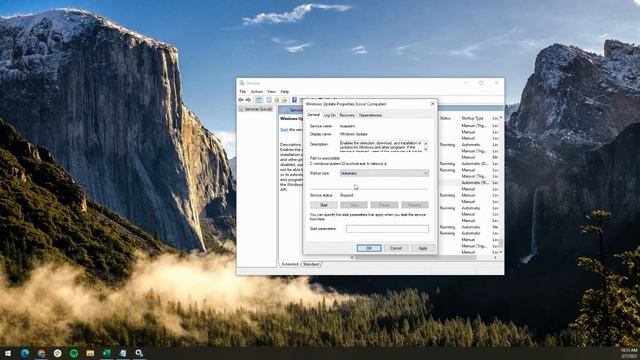Select the Extended tab at bottom
Image resolution: width=640 pixels, height=360 pixels.
[x=290, y=264]
